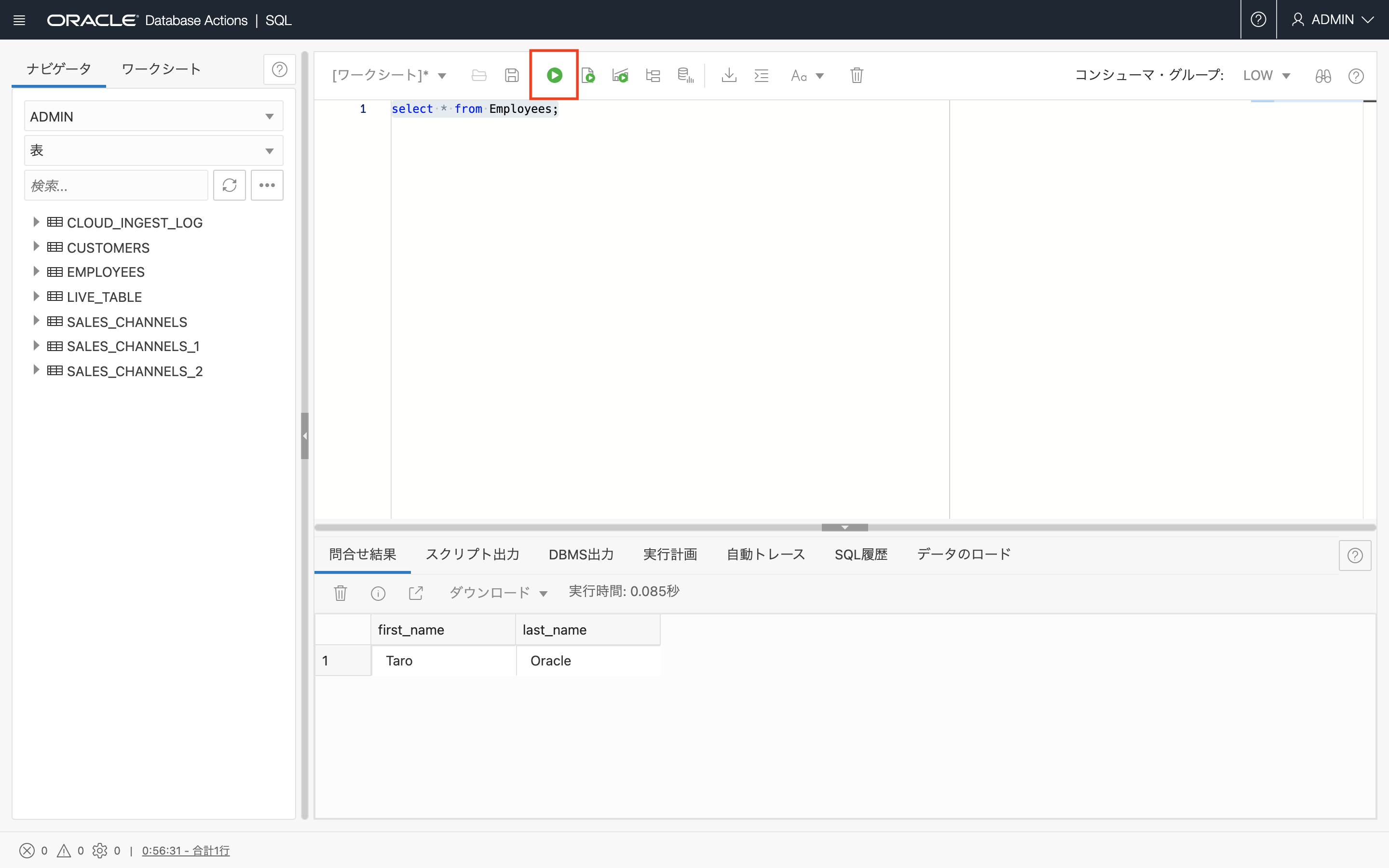This screenshot has height=868, width=1389.
Task: Switch to the スクリプト出力 tab
Action: [x=472, y=554]
